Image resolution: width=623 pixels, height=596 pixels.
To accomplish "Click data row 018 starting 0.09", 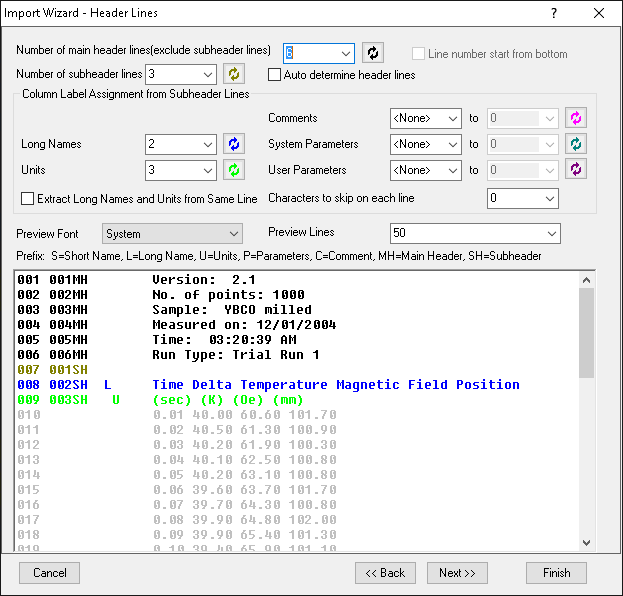I will pyautogui.click(x=245, y=535).
